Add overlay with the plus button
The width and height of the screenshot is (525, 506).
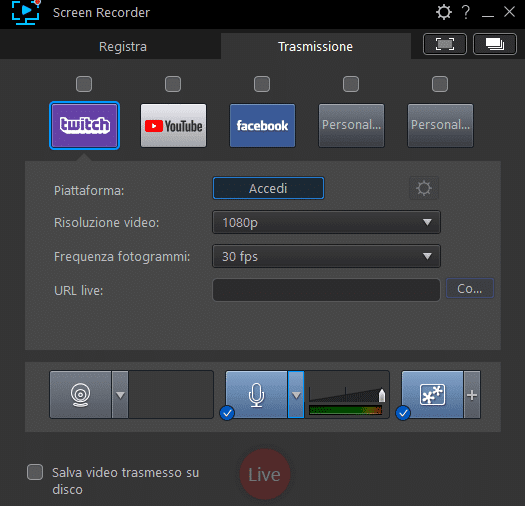click(472, 395)
